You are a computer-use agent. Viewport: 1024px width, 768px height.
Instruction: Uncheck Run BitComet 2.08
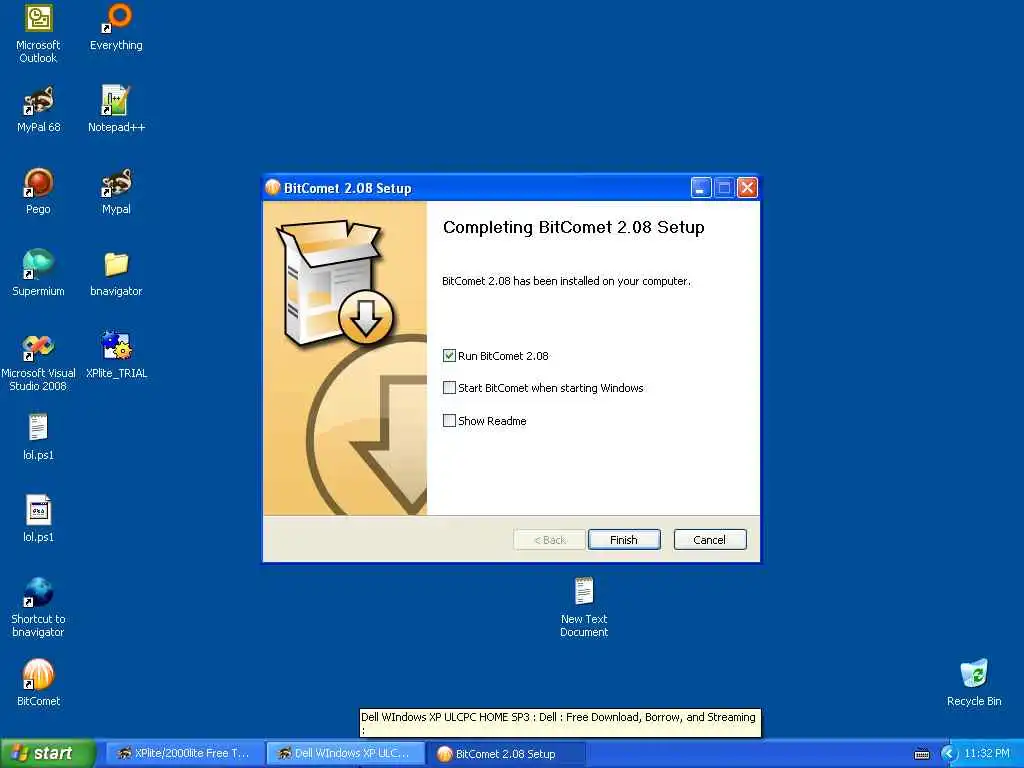click(449, 356)
